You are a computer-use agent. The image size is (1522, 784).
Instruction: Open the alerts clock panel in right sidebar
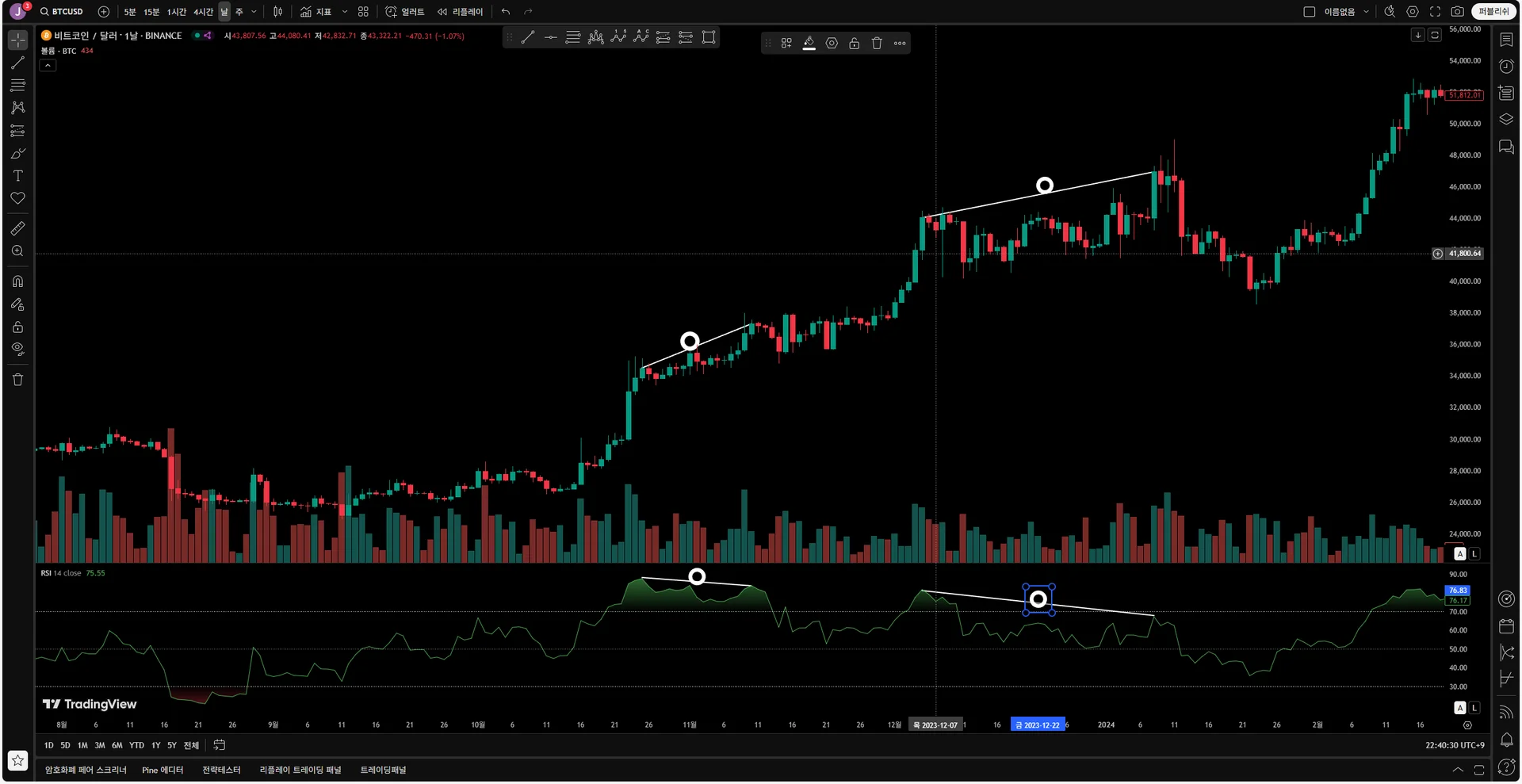pyautogui.click(x=1506, y=67)
